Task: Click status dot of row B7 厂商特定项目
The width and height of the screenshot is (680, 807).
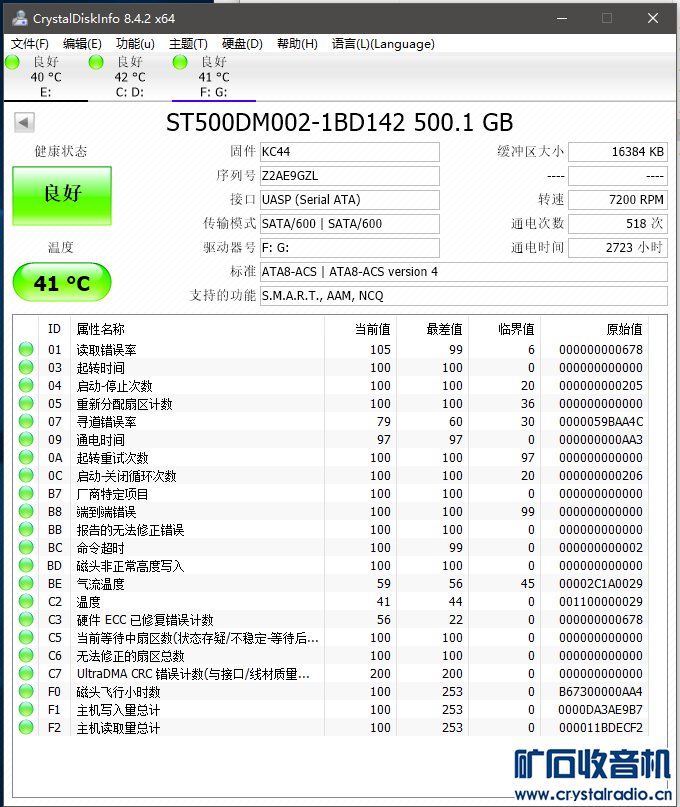Action: point(26,494)
